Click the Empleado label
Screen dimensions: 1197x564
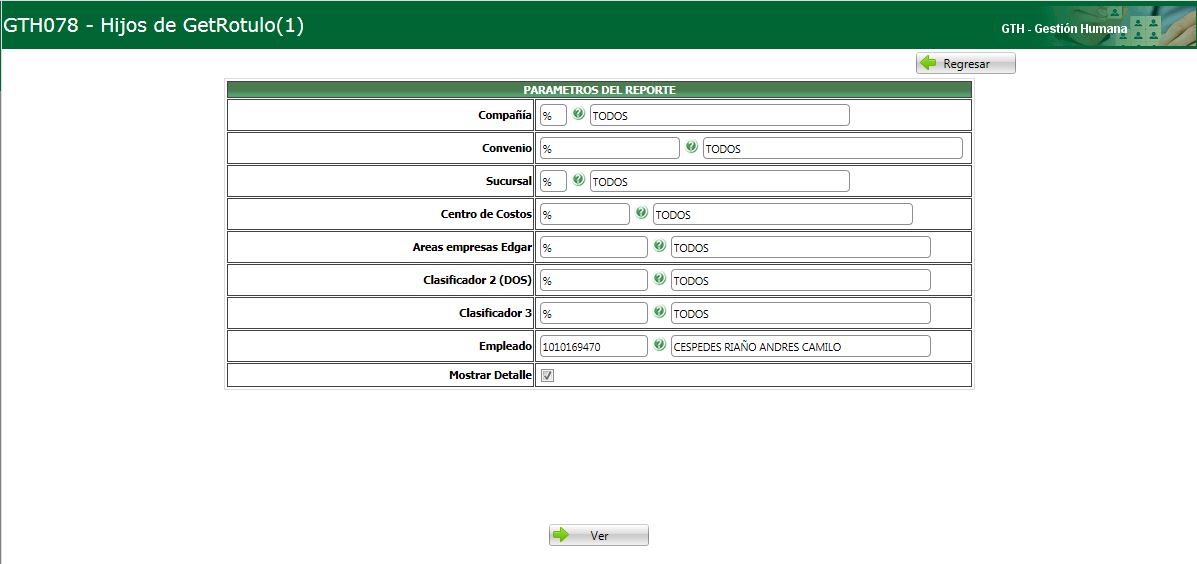pos(505,346)
